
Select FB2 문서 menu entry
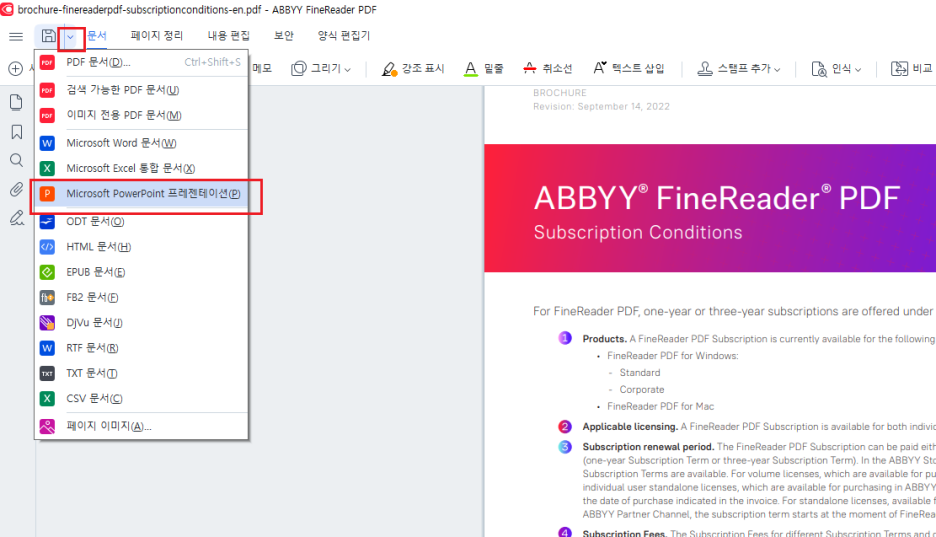(141, 297)
